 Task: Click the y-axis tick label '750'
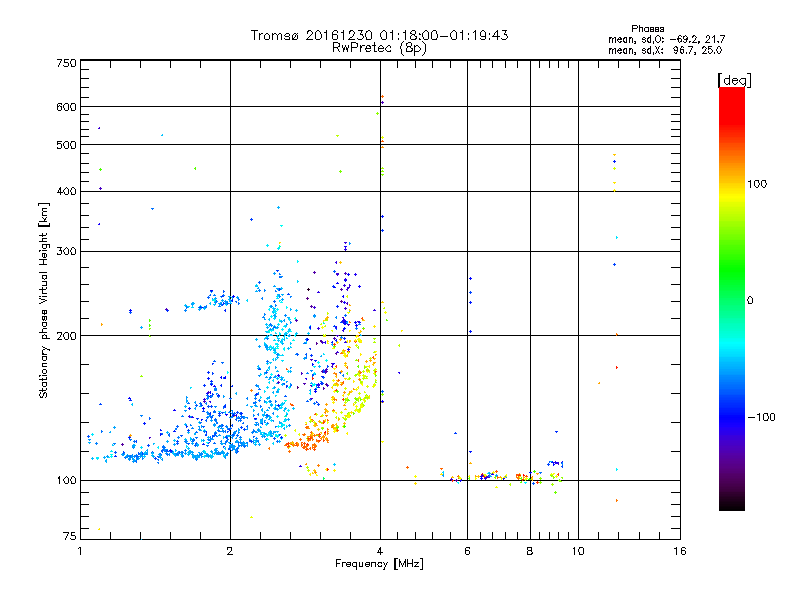pos(66,63)
